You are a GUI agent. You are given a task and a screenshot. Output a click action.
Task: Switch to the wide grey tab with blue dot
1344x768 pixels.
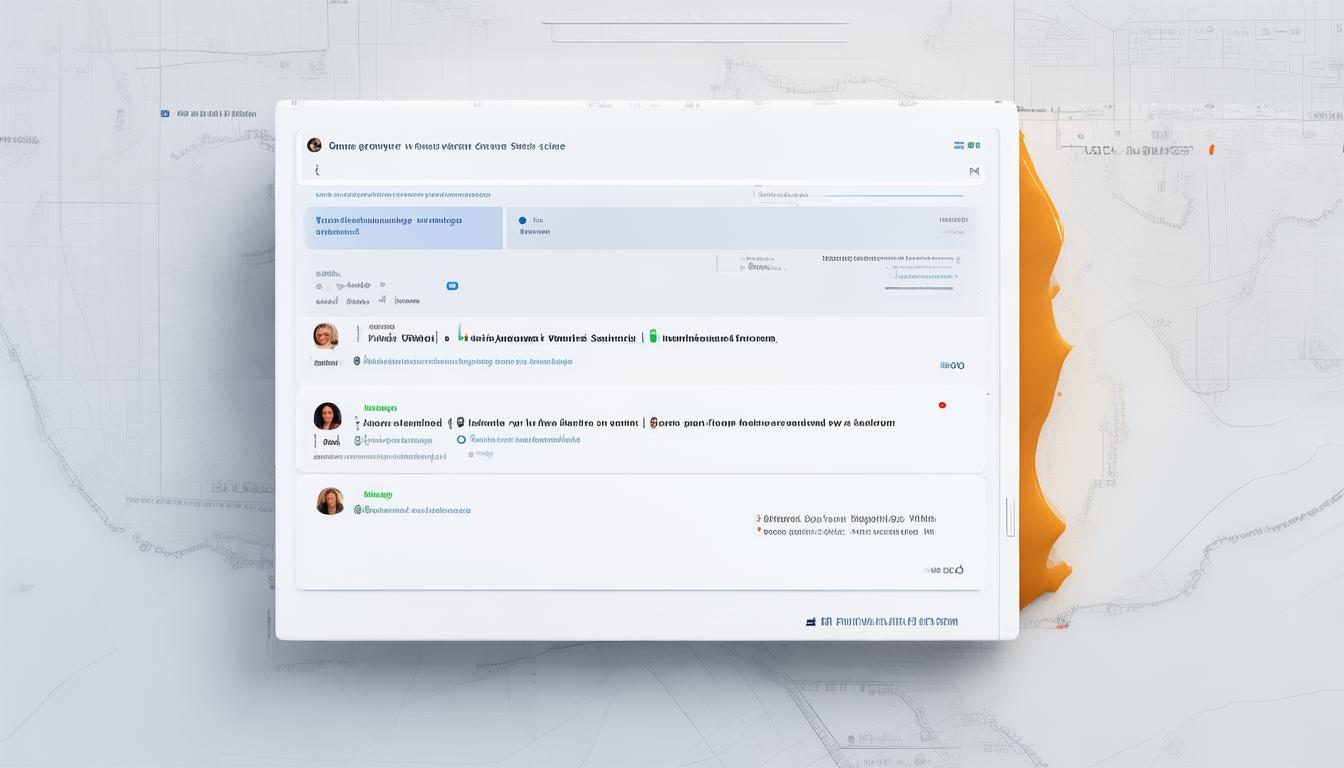[740, 227]
